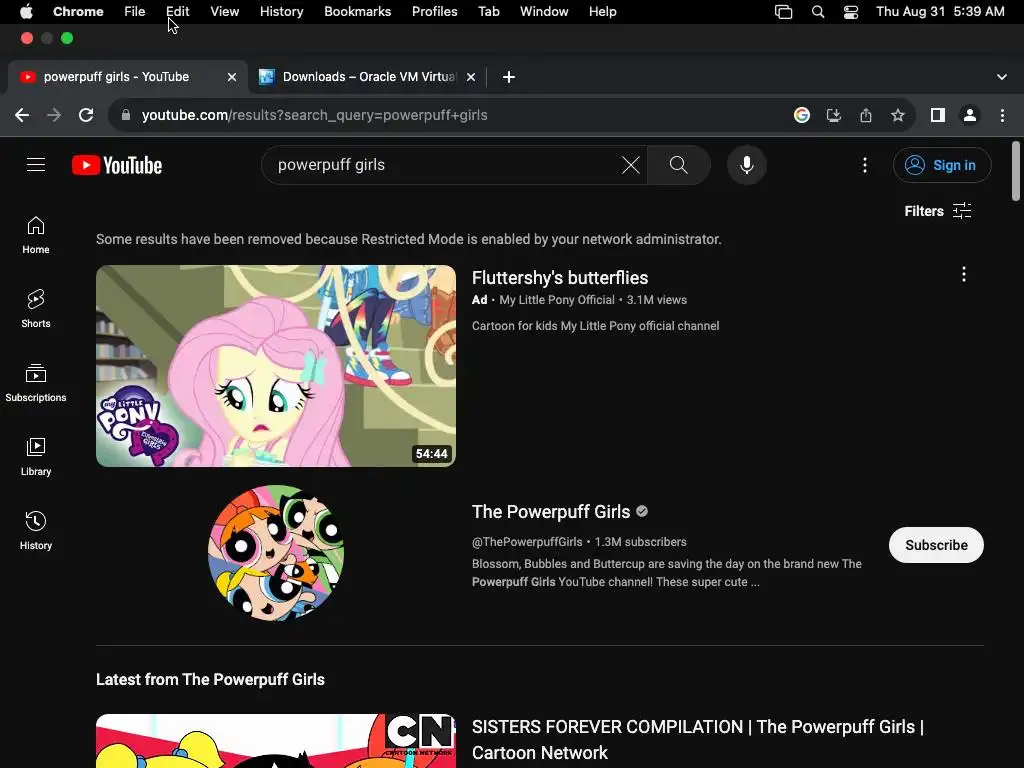The image size is (1024, 768).
Task: Click the install app icon in address bar
Action: (x=834, y=115)
